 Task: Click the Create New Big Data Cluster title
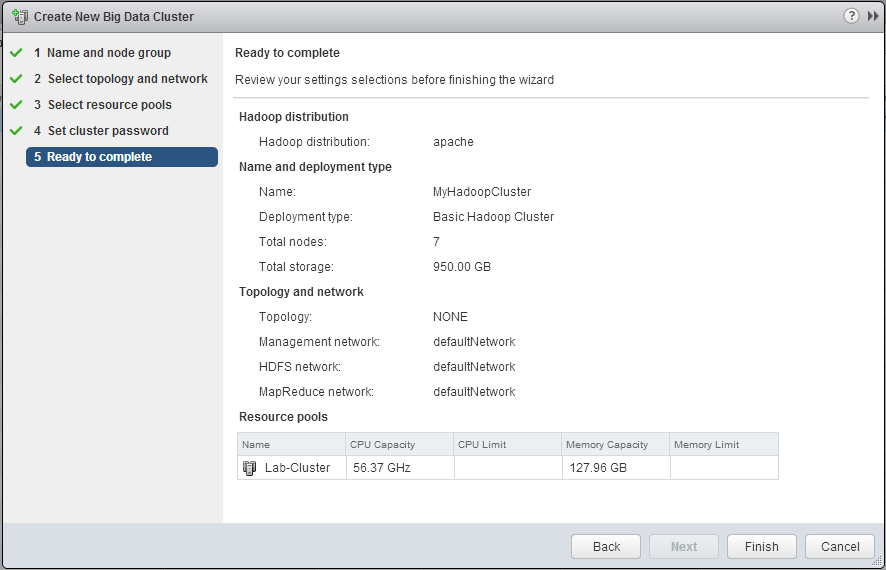(x=114, y=16)
